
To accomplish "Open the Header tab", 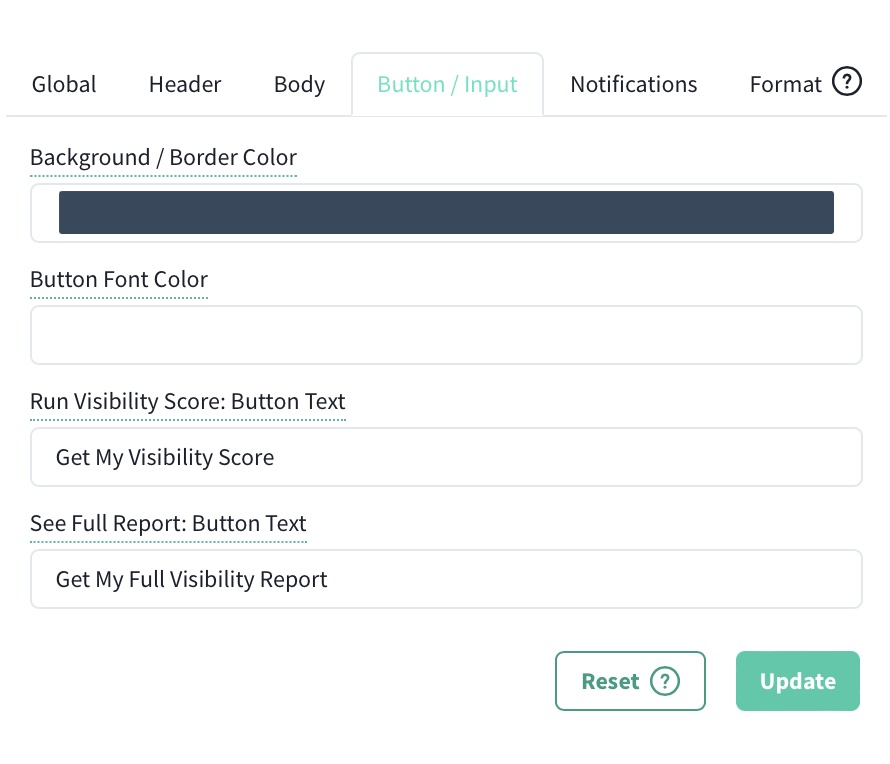I will pos(184,84).
